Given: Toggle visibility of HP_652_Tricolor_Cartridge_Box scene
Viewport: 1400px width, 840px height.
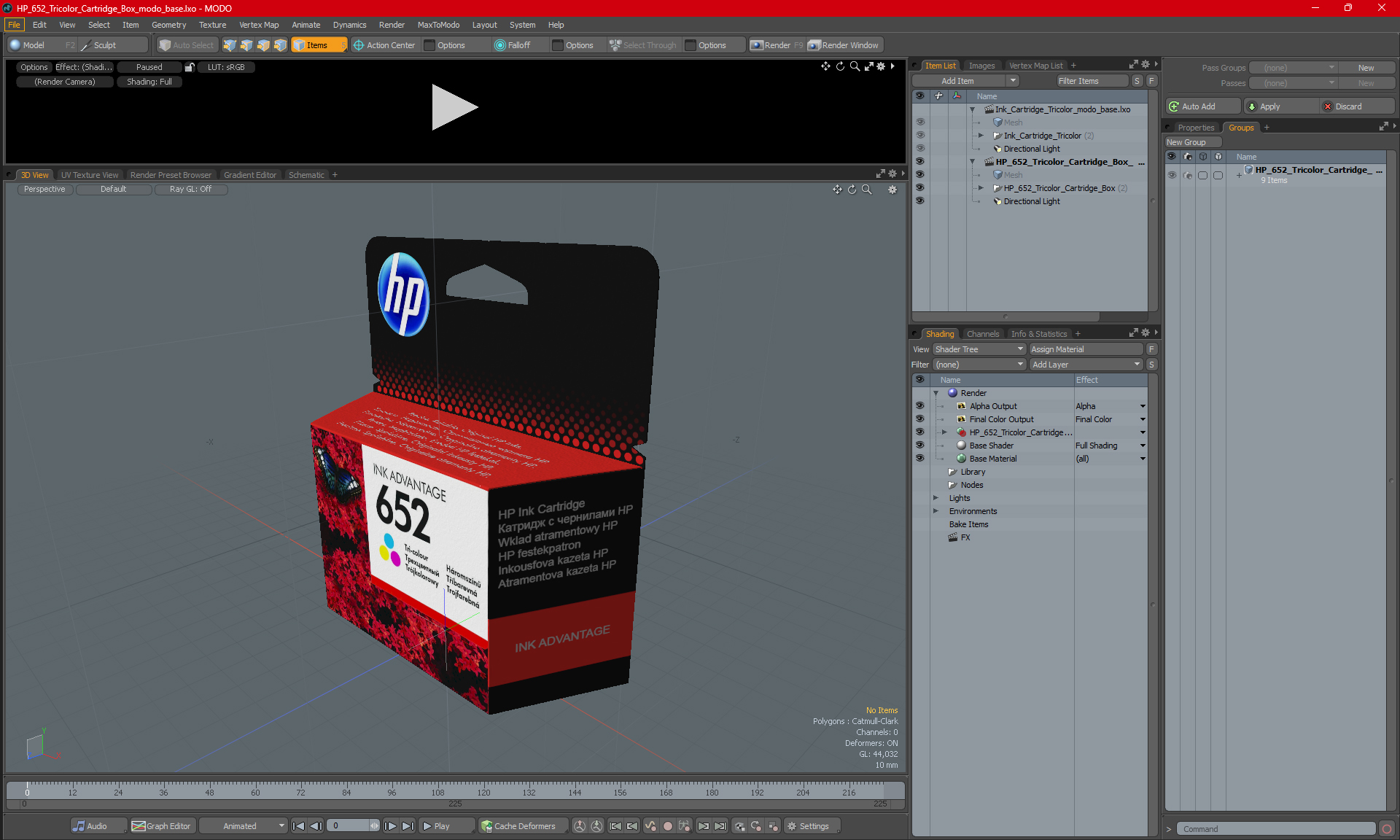Looking at the screenshot, I should (x=919, y=162).
